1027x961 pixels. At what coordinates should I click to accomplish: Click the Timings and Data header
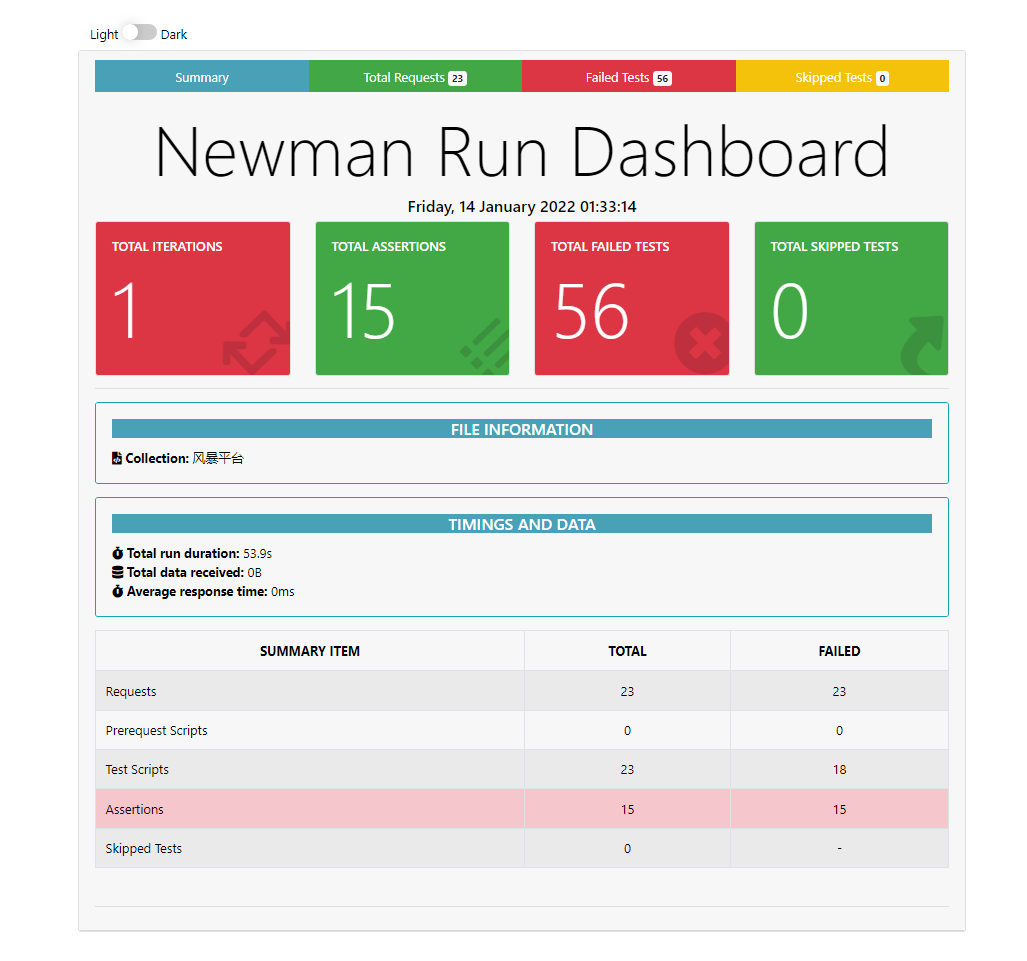[x=522, y=524]
